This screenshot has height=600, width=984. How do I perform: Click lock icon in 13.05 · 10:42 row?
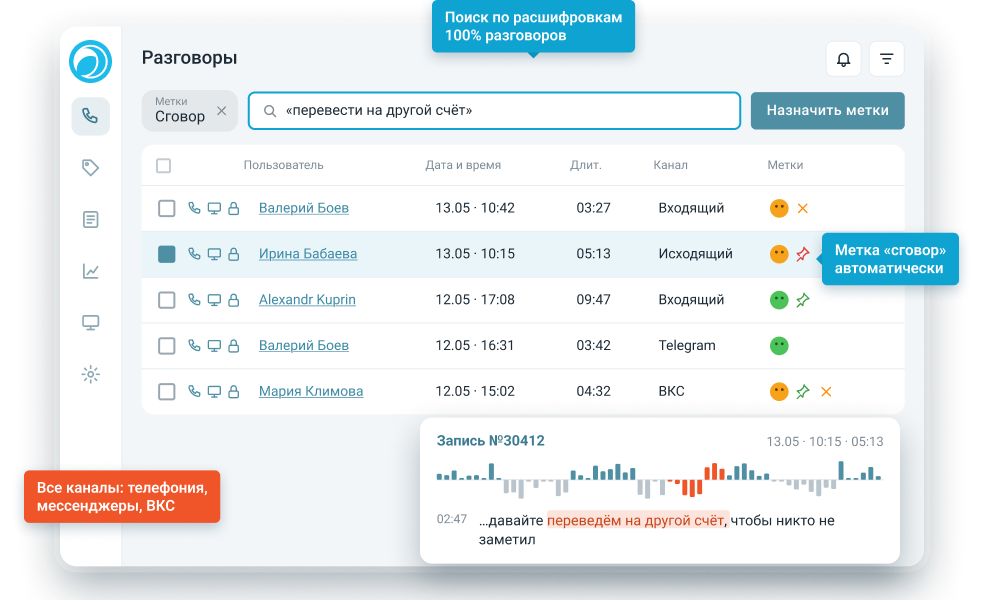click(x=233, y=208)
